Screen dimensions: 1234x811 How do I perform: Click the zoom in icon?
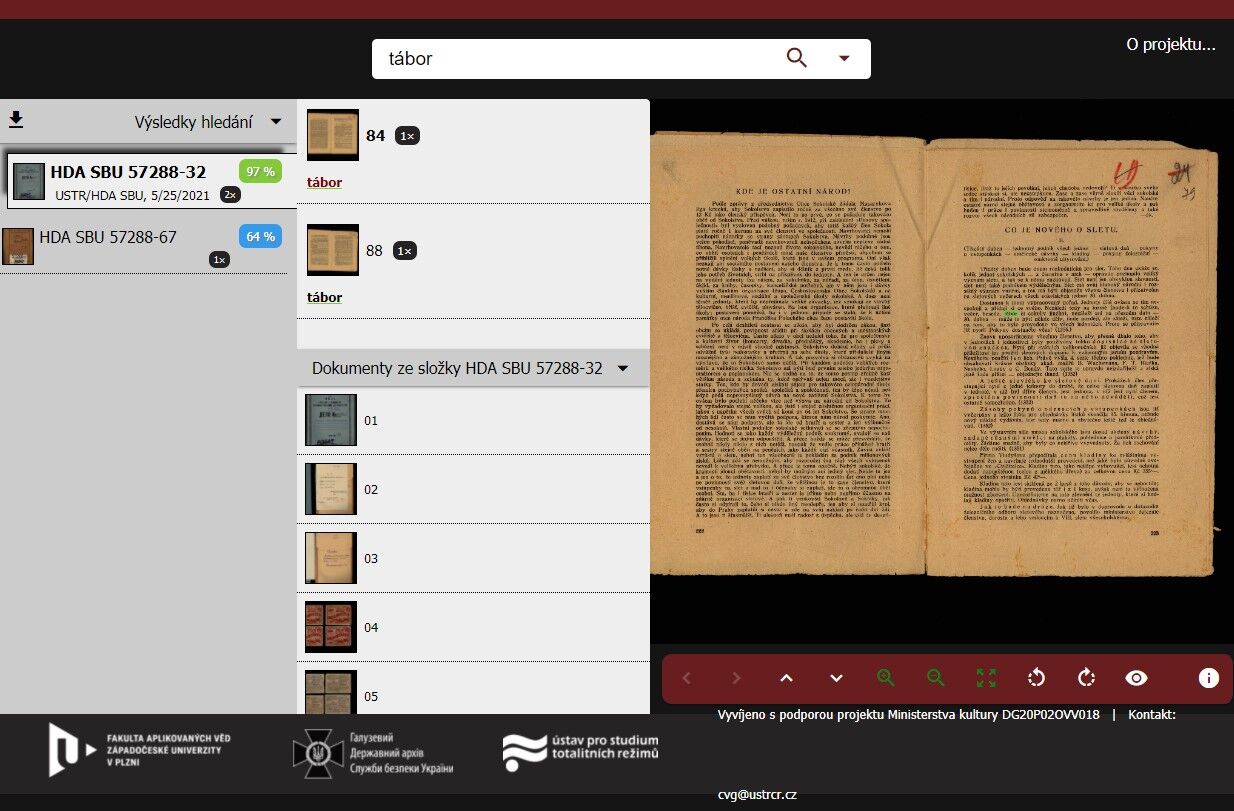885,678
